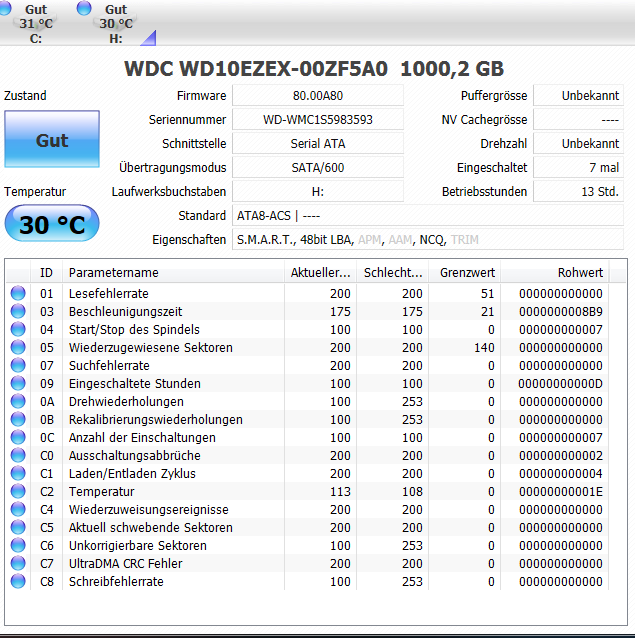Click threshold value 140
Image resolution: width=635 pixels, height=638 pixels.
[x=484, y=347]
